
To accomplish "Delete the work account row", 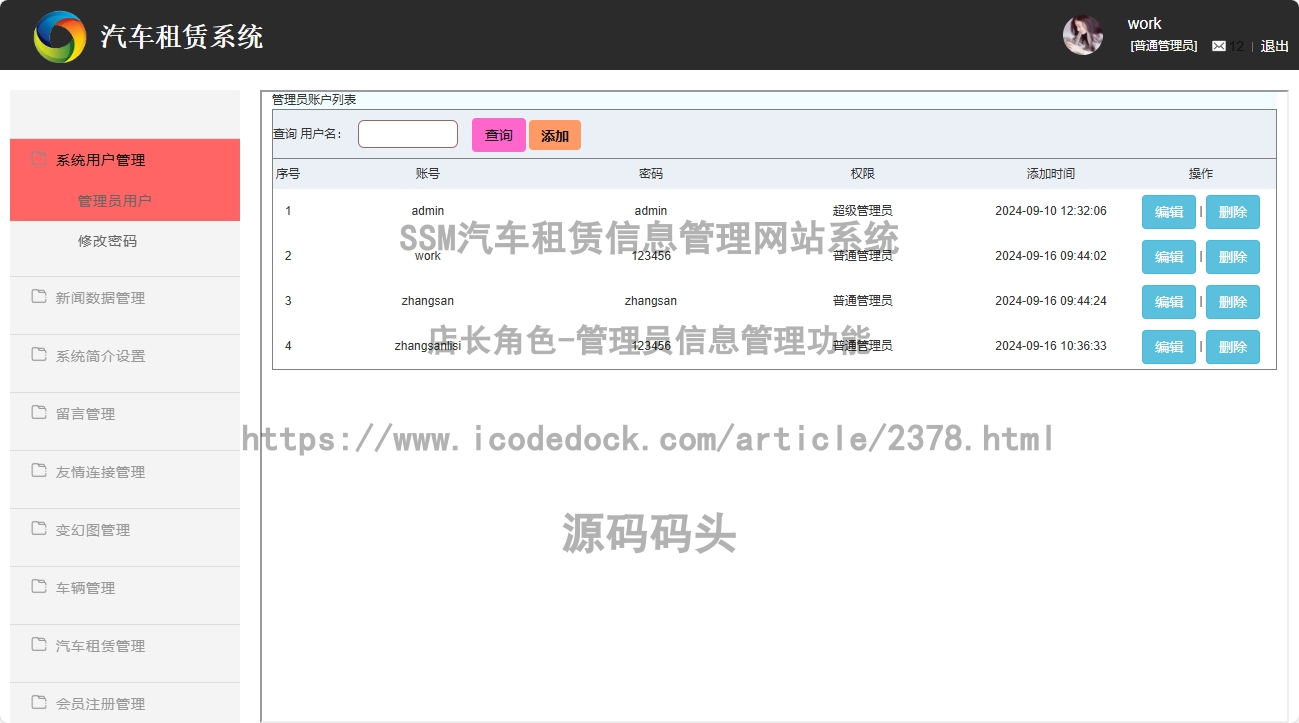I will (1233, 257).
